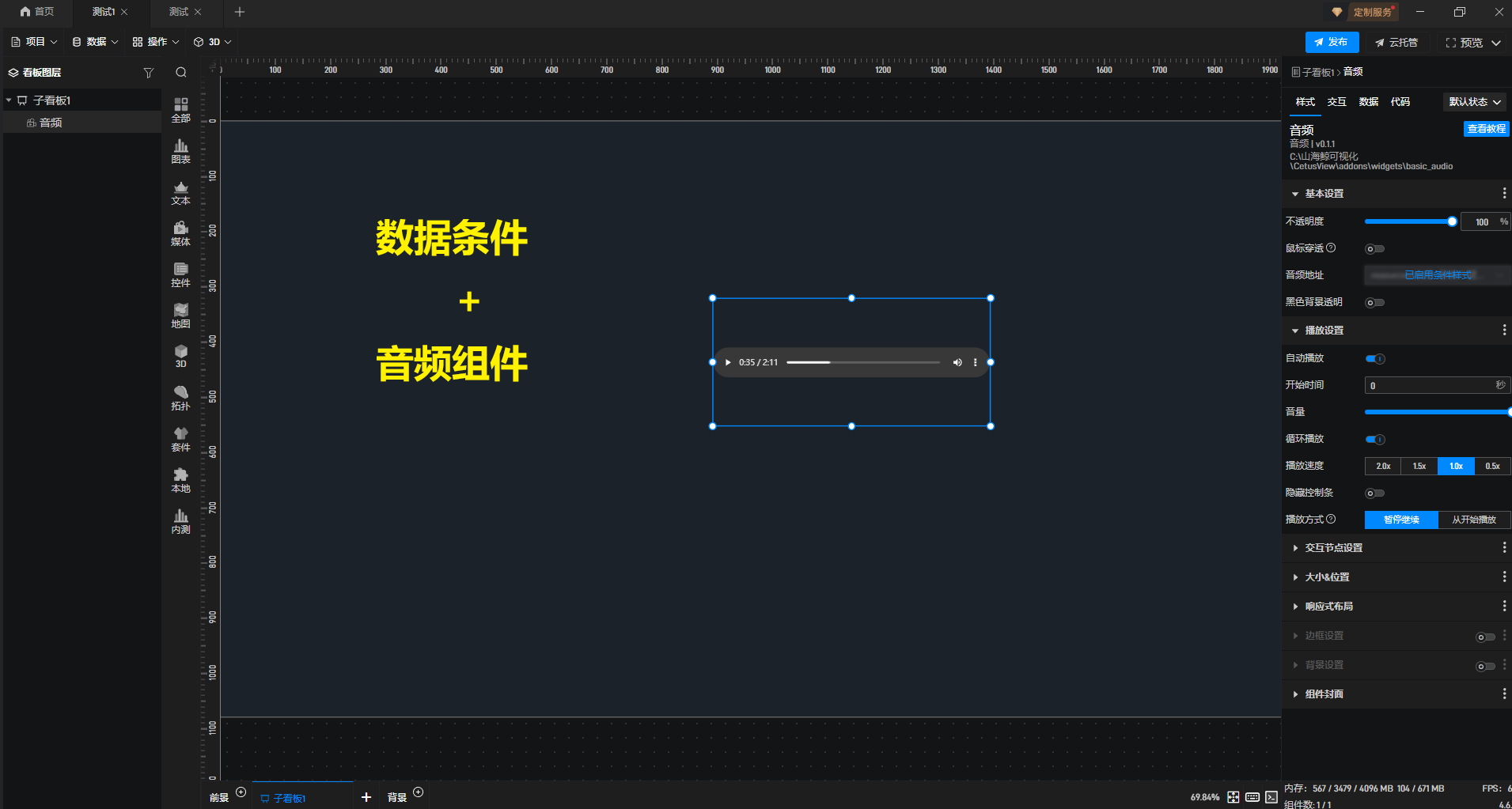The height and width of the screenshot is (809, 1512).
Task: Open the 默认状态 state dropdown
Action: [x=1474, y=102]
